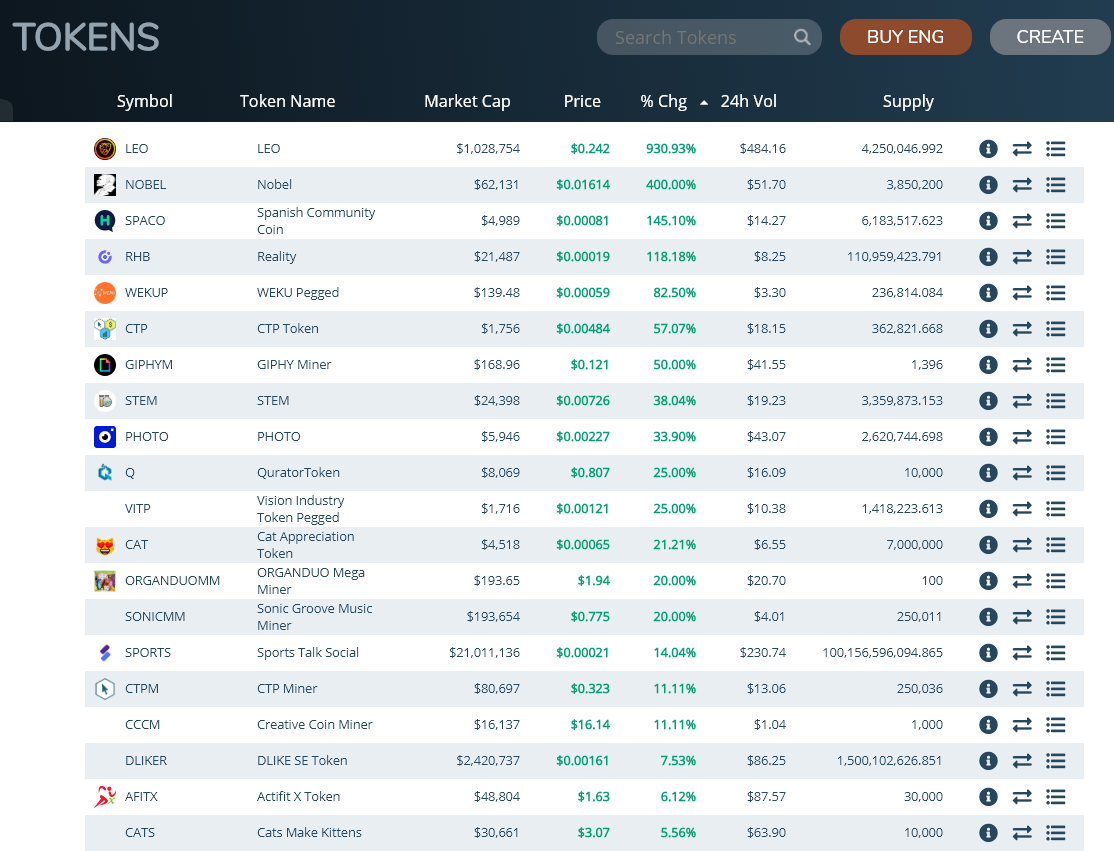The height and width of the screenshot is (851, 1114).
Task: Click the $484.16 volume value
Action: 762,149
